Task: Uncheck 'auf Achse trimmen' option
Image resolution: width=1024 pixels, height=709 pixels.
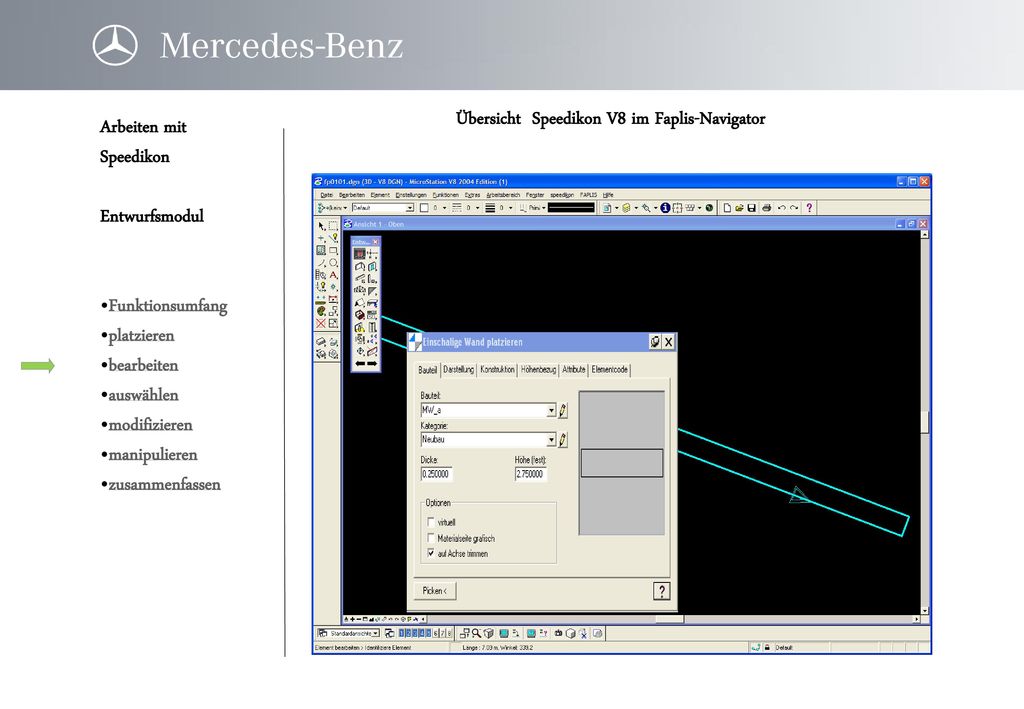Action: [430, 552]
